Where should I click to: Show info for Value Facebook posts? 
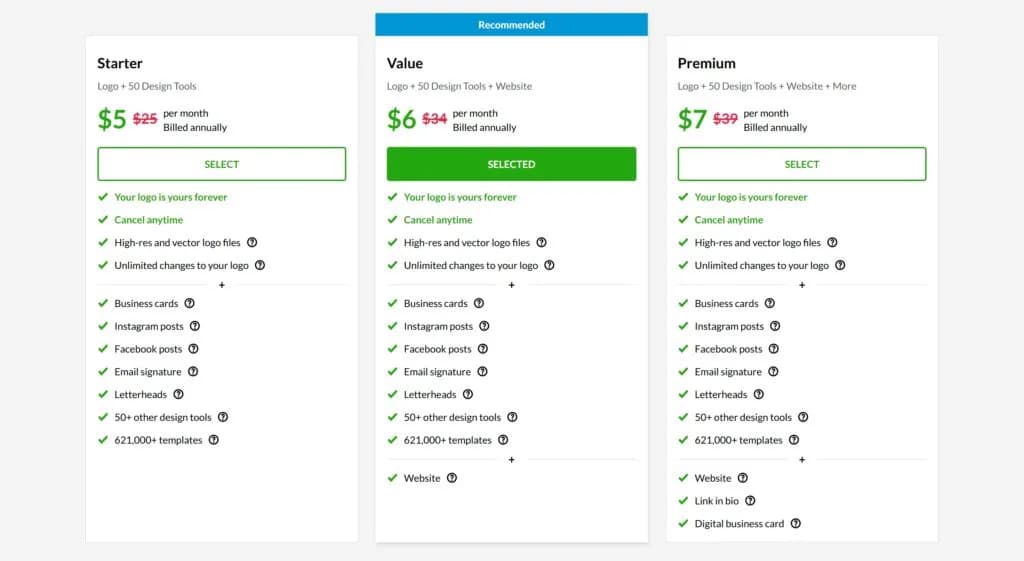[483, 349]
